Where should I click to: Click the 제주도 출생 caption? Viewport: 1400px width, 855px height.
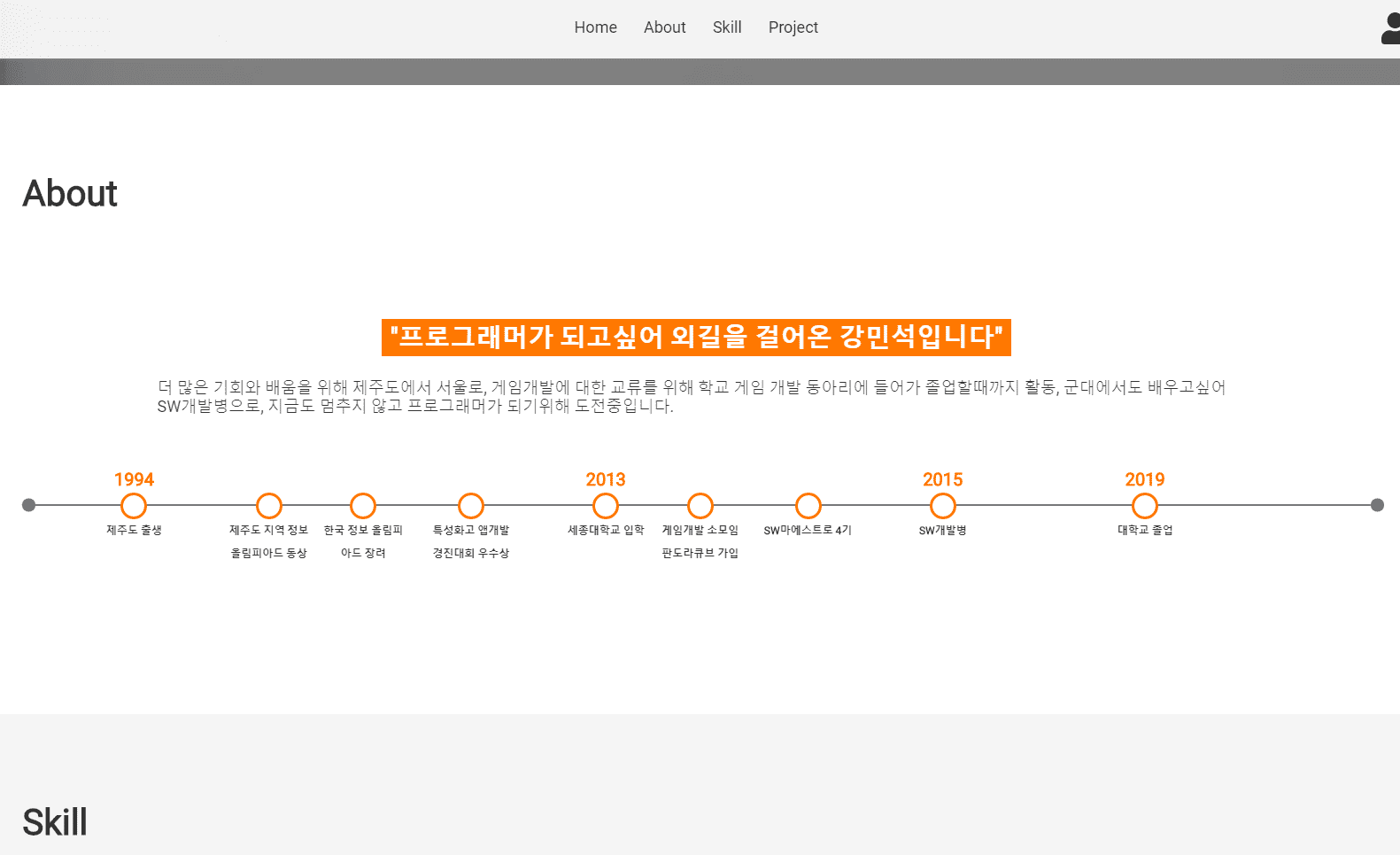[x=134, y=530]
